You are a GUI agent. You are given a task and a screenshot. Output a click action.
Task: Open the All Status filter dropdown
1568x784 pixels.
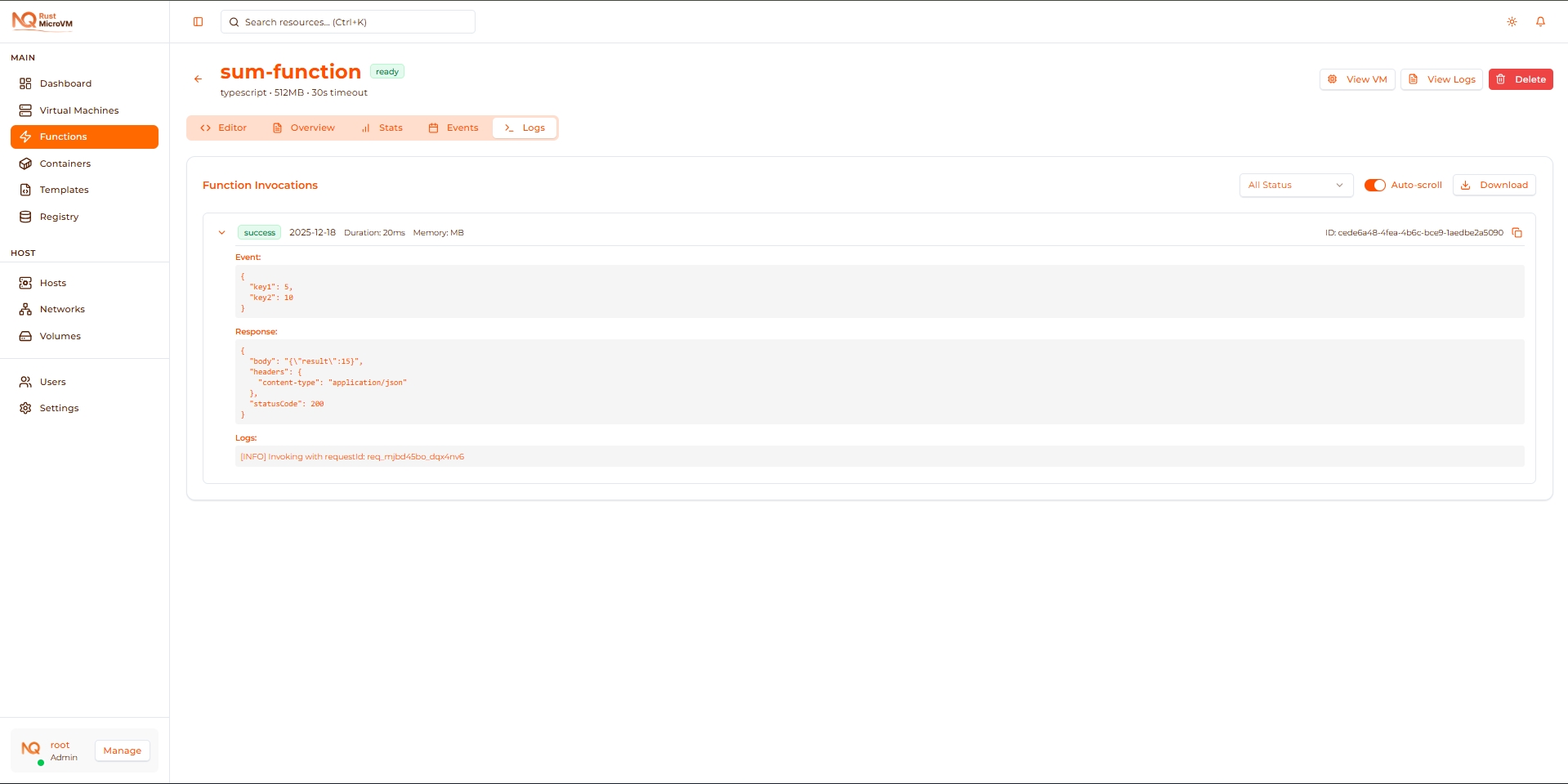(1295, 185)
